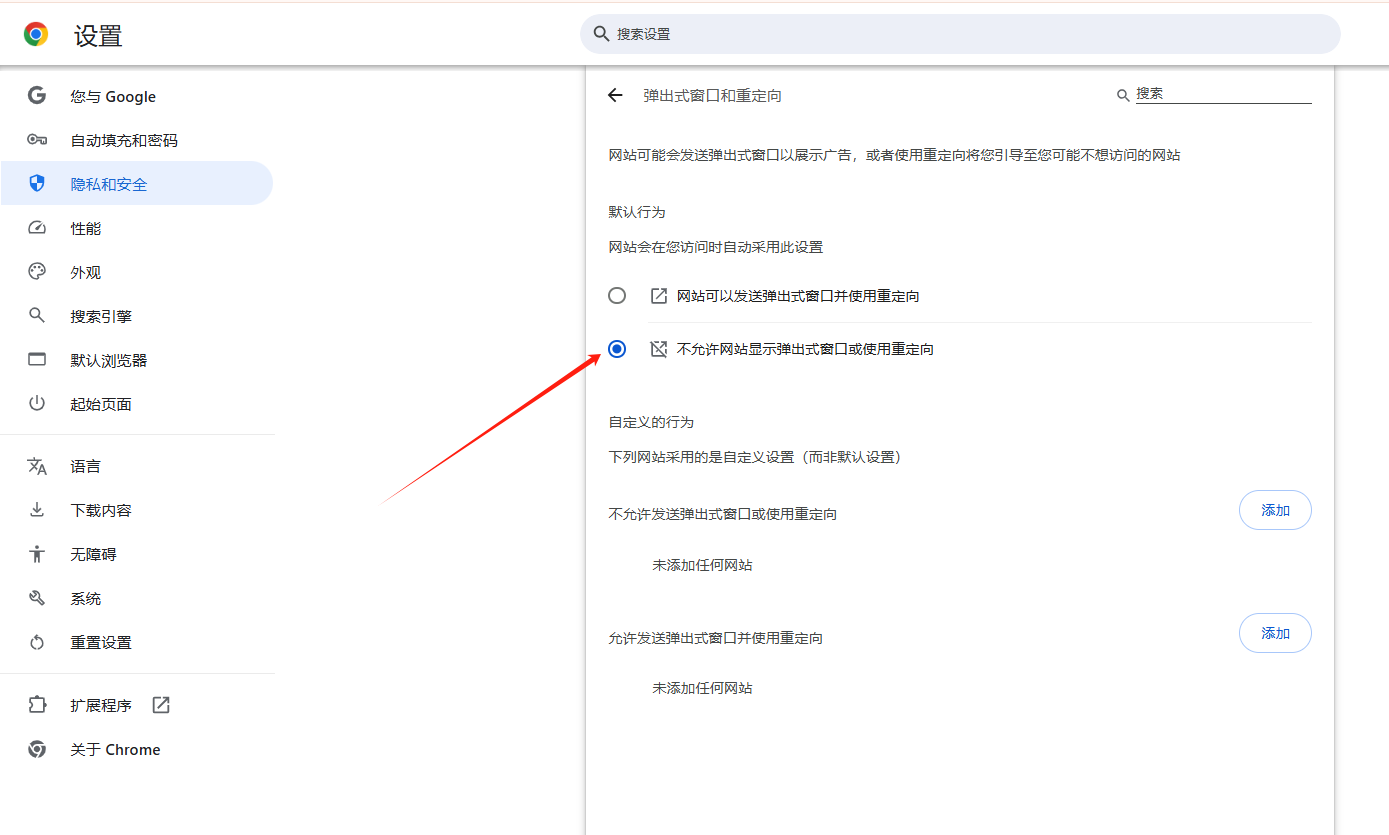Click the 弹出式窗口和重定向 page title
The height and width of the screenshot is (835, 1389).
[x=712, y=96]
